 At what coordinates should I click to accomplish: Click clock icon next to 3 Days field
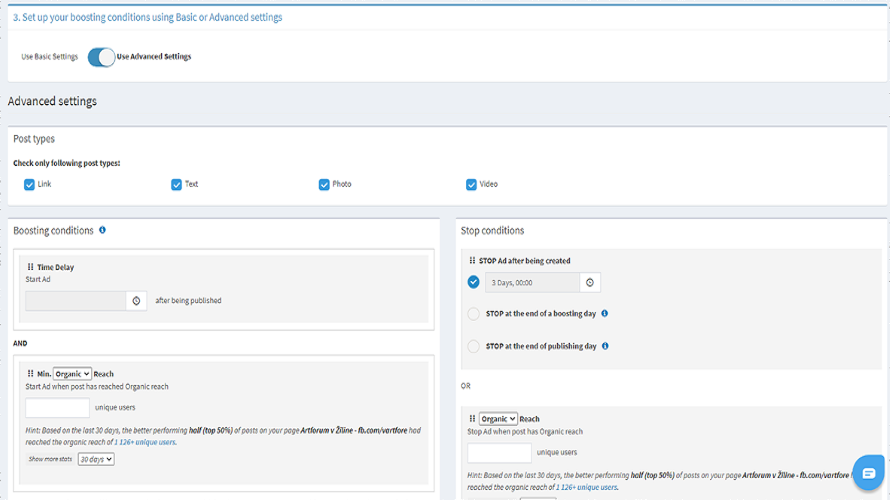(590, 282)
